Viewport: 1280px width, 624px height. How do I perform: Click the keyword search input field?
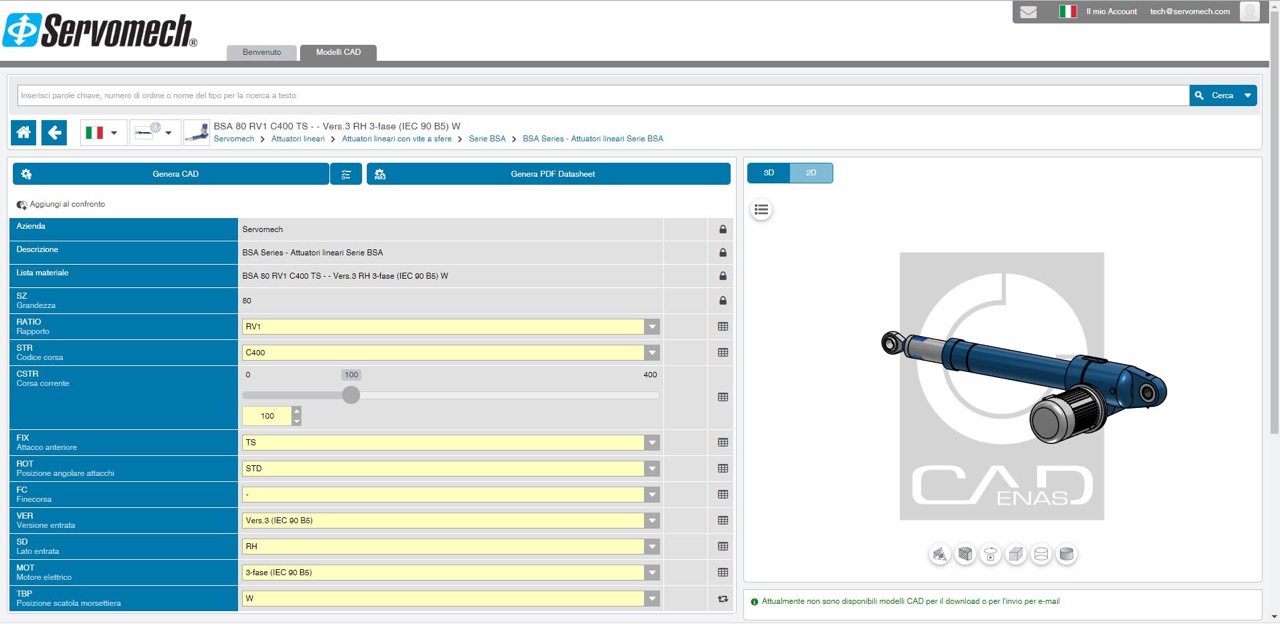(x=603, y=95)
